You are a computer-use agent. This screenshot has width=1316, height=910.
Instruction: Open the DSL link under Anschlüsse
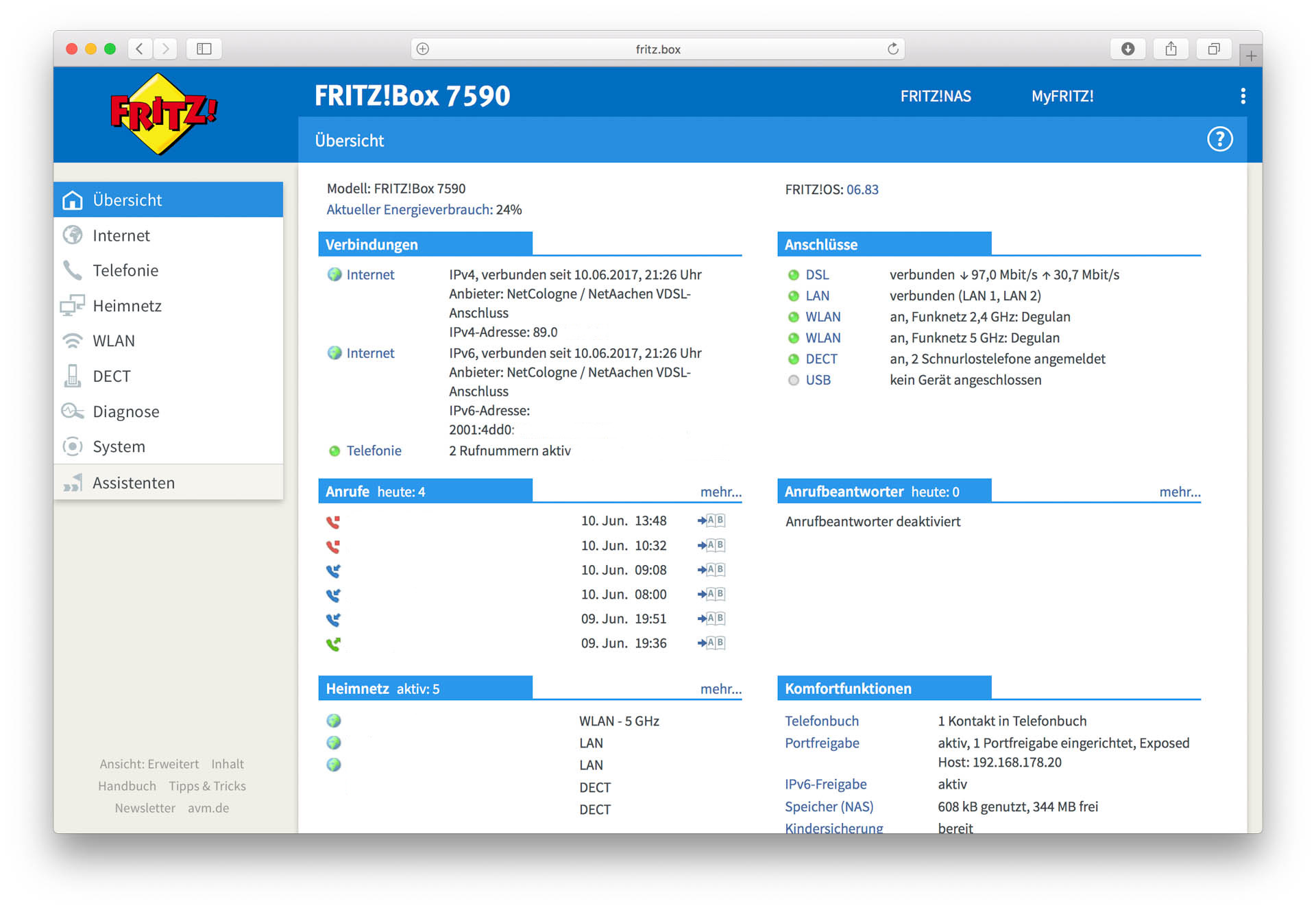[817, 274]
